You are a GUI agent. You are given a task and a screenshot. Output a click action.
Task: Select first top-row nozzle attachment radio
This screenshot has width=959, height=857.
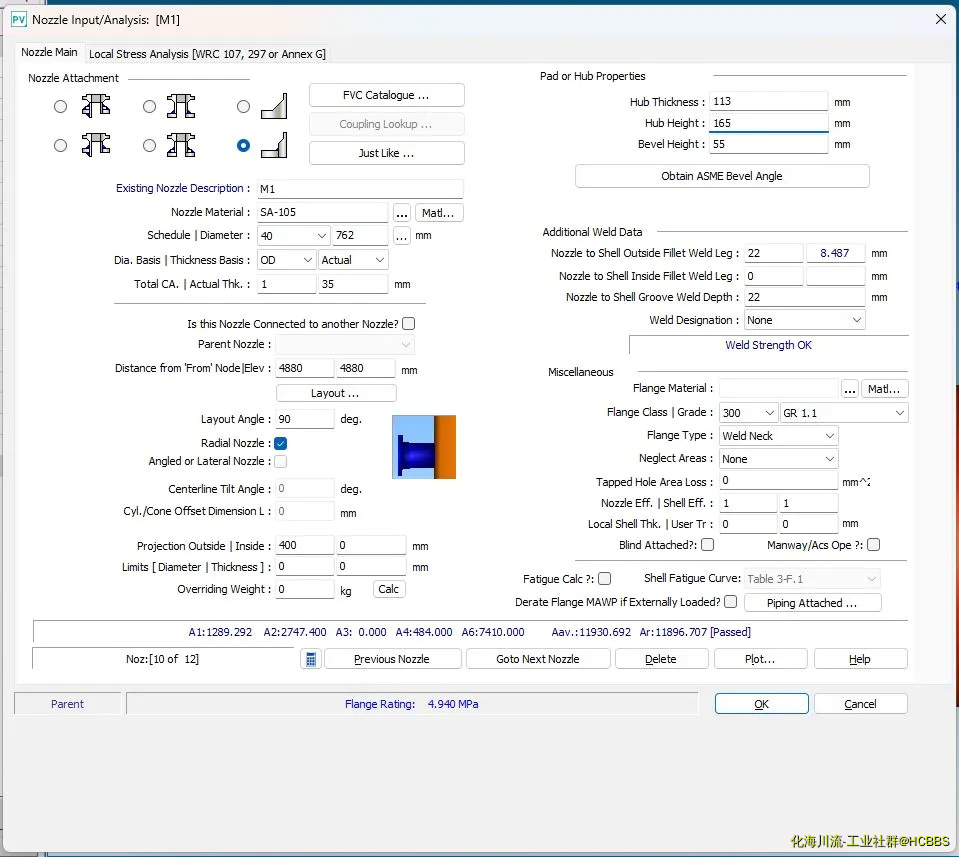point(61,106)
